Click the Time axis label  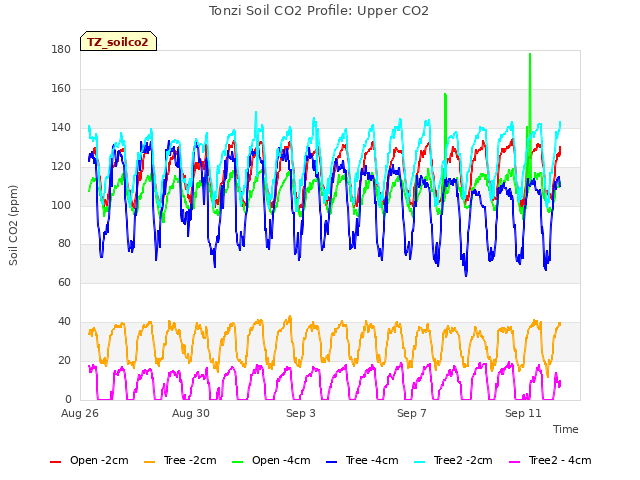click(566, 429)
